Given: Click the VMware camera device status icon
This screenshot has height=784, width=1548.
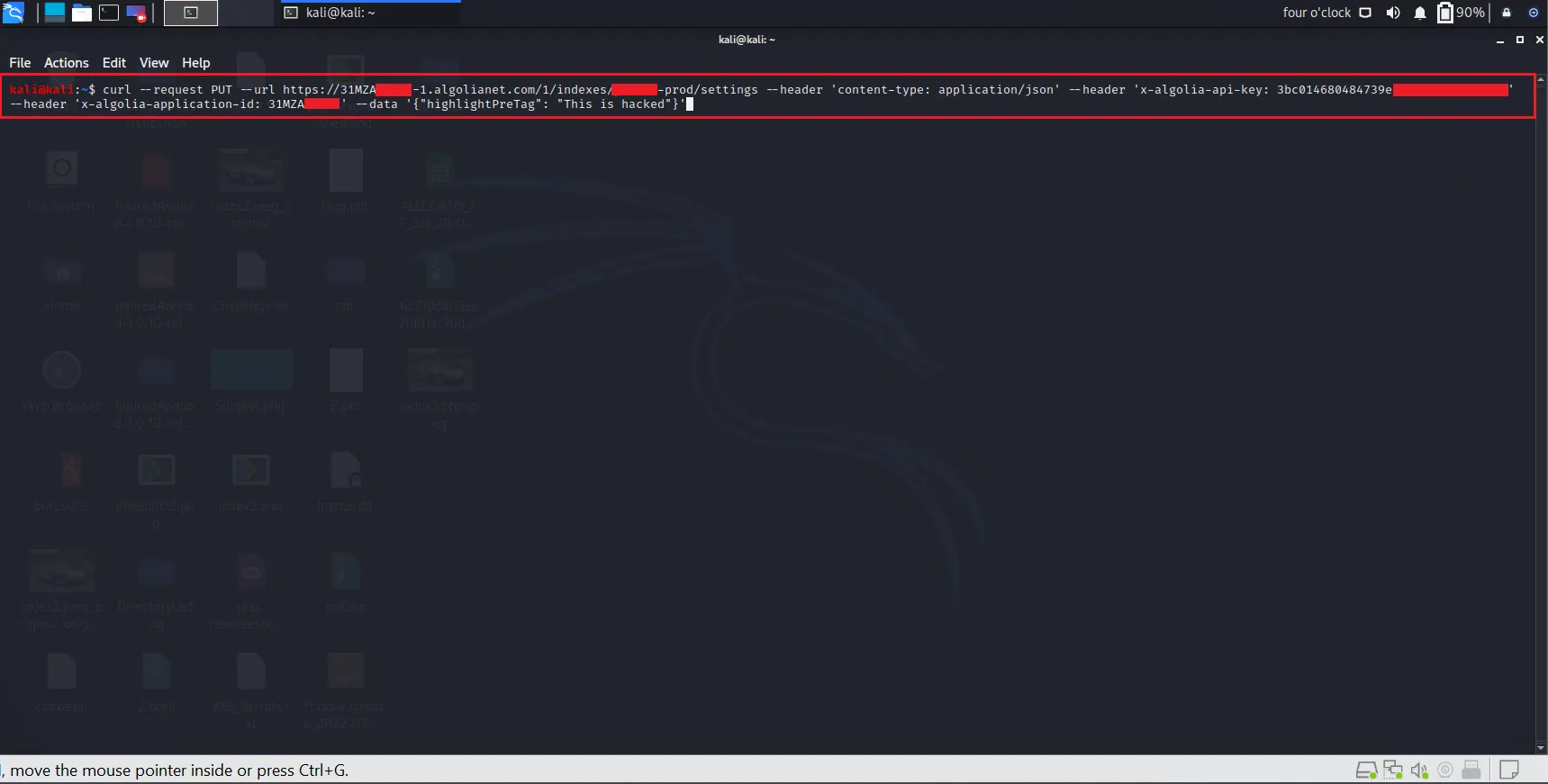Looking at the screenshot, I should click(1445, 770).
